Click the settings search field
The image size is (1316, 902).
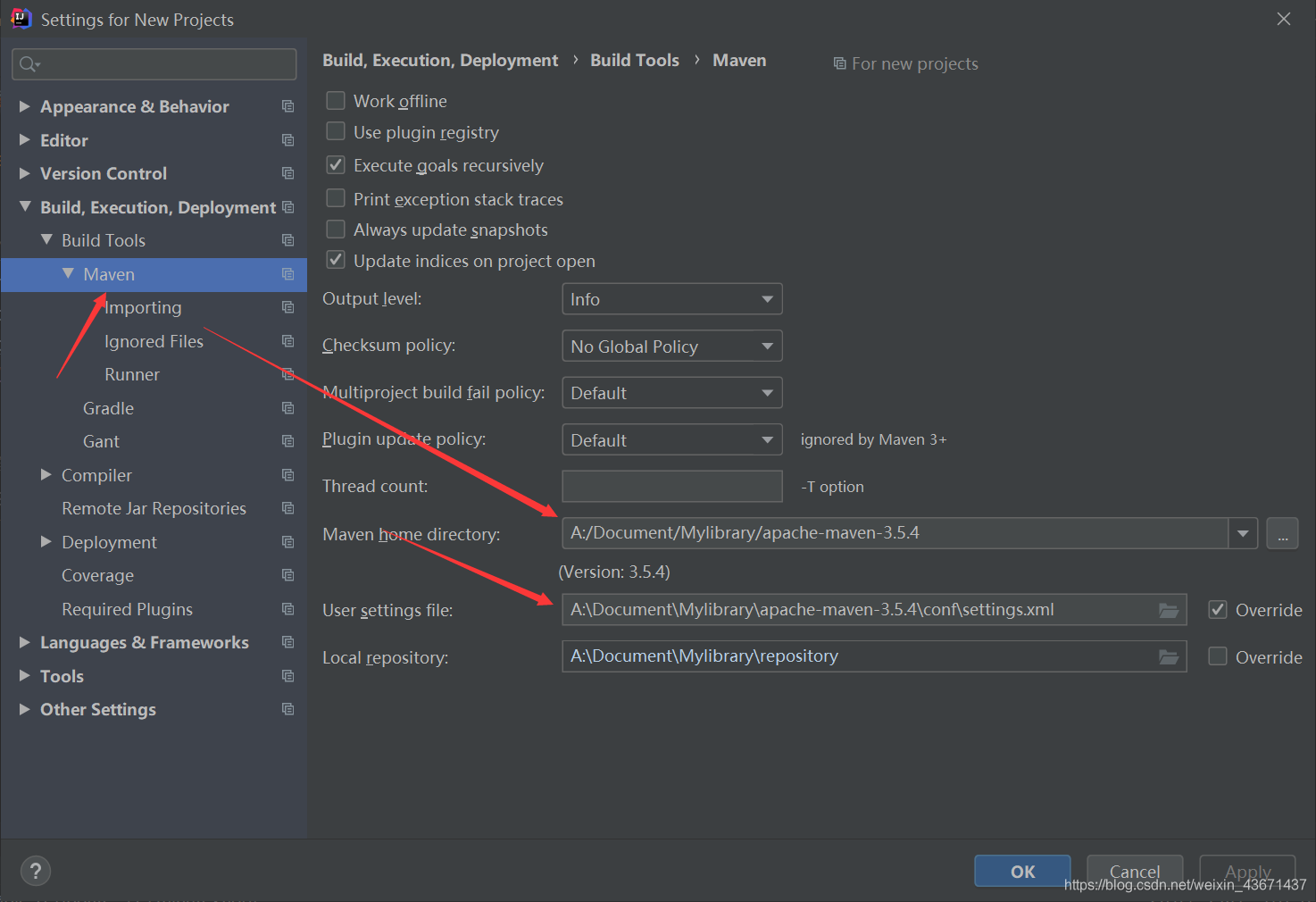pyautogui.click(x=154, y=64)
